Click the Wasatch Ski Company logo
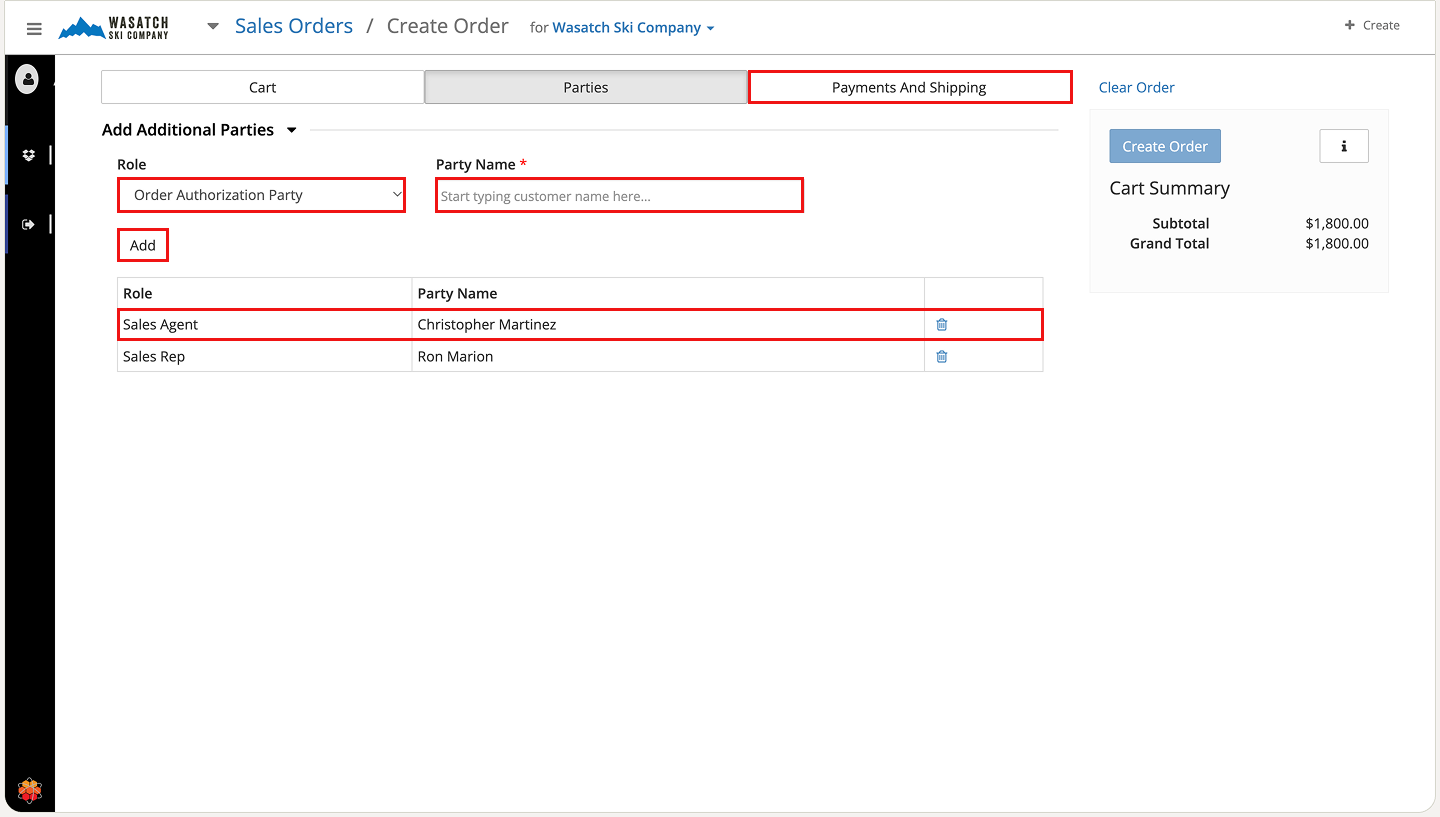This screenshot has width=1440, height=817. pyautogui.click(x=114, y=28)
